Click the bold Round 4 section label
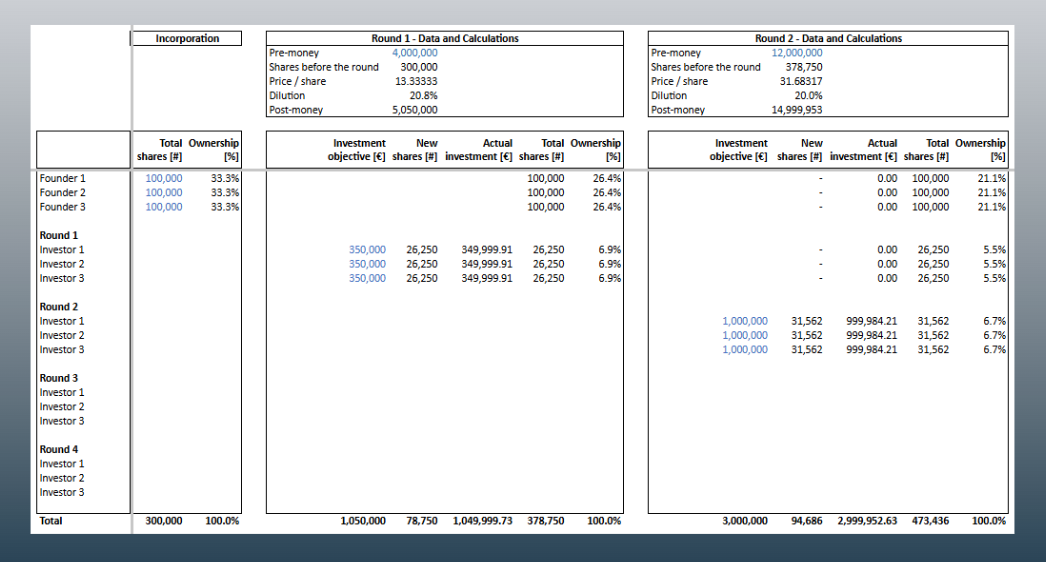Viewport: 1046px width, 562px height. 58,449
